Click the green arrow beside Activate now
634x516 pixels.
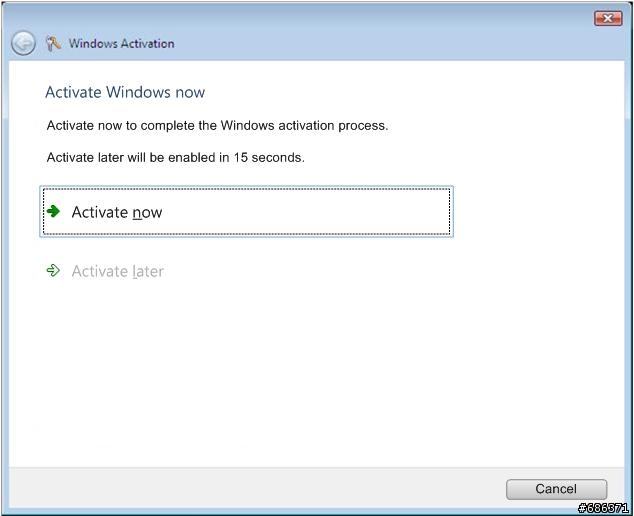tap(53, 211)
